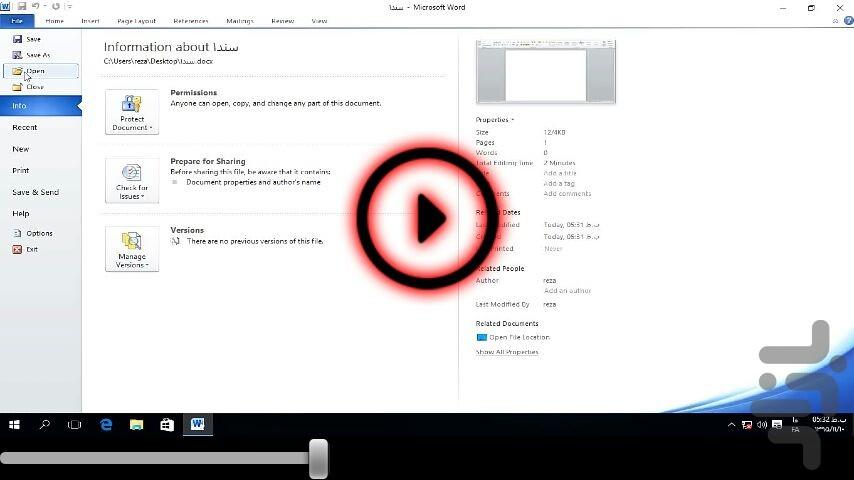Viewport: 854px width, 480px height.
Task: Click Open File Location link
Action: [519, 337]
